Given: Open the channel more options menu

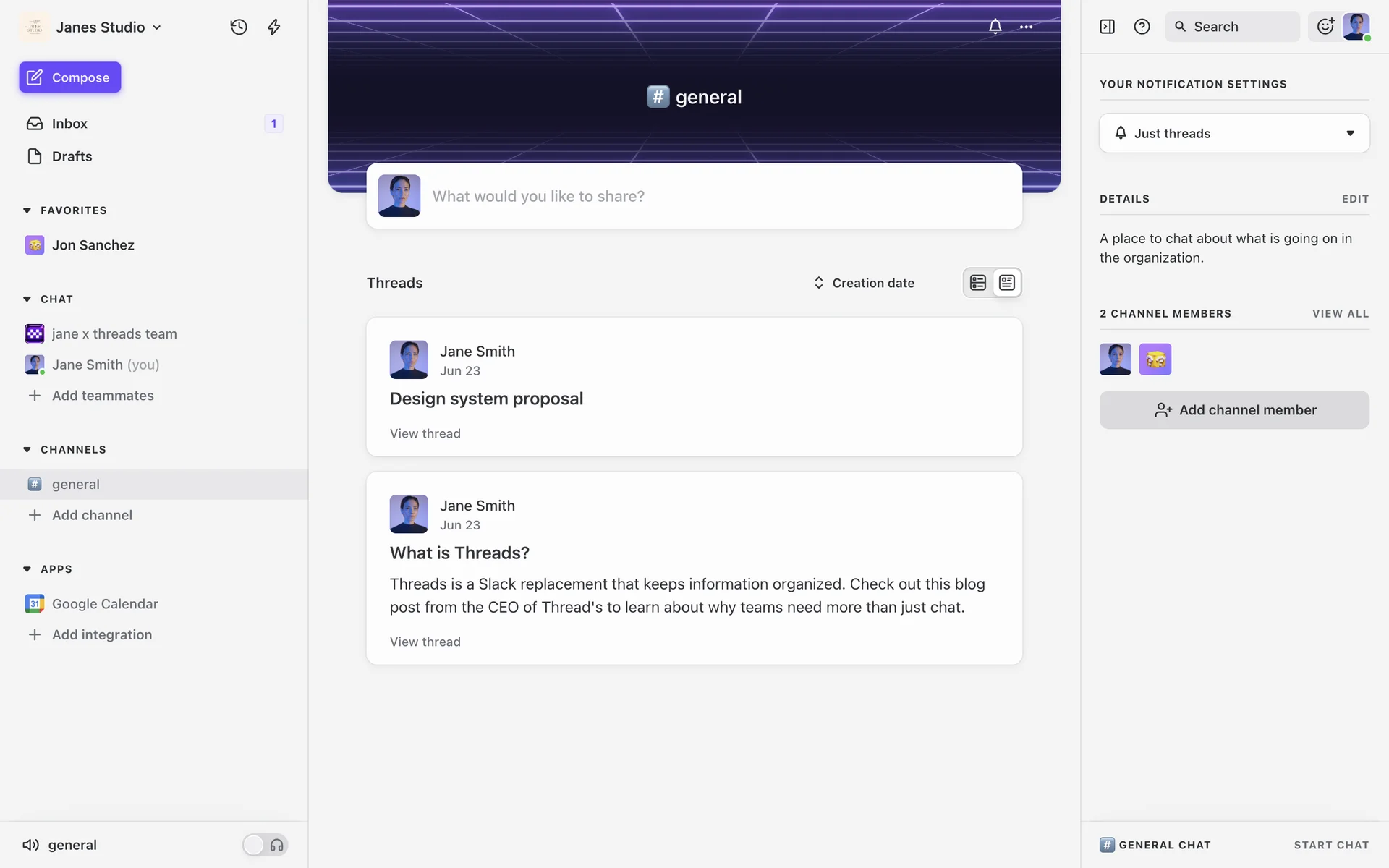Looking at the screenshot, I should point(1026,27).
